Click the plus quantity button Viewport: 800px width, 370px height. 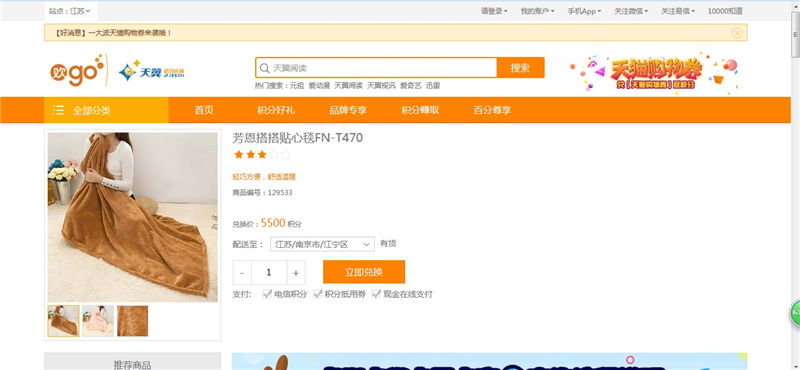(x=296, y=273)
